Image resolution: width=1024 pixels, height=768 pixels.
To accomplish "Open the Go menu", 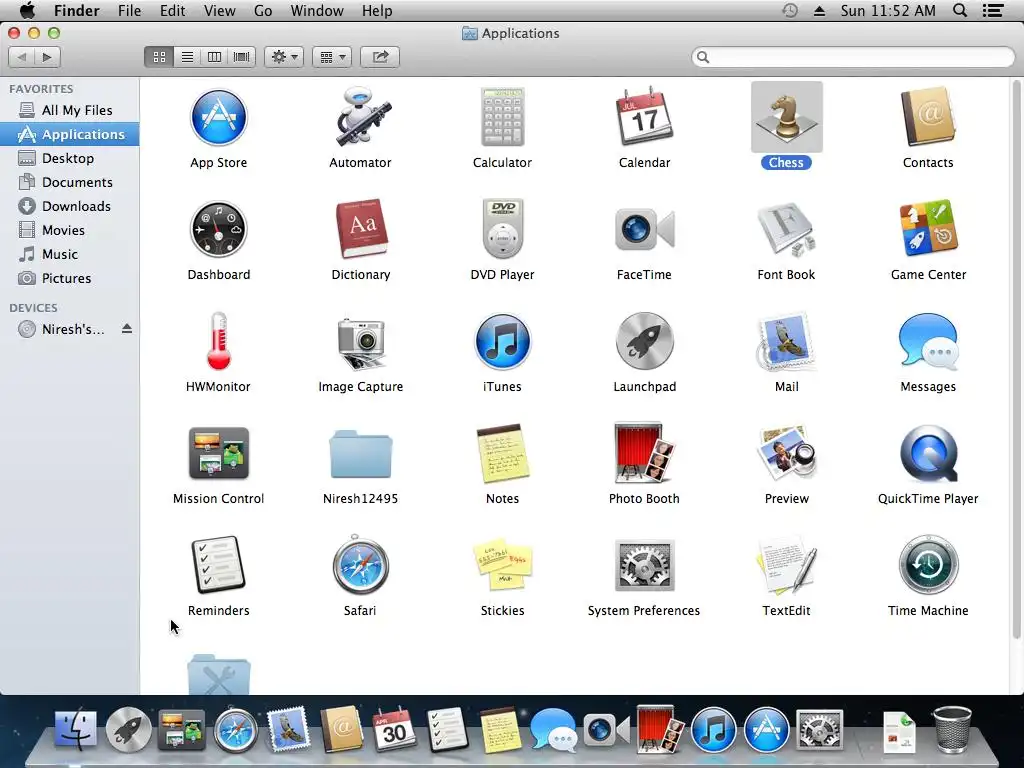I will point(263,10).
